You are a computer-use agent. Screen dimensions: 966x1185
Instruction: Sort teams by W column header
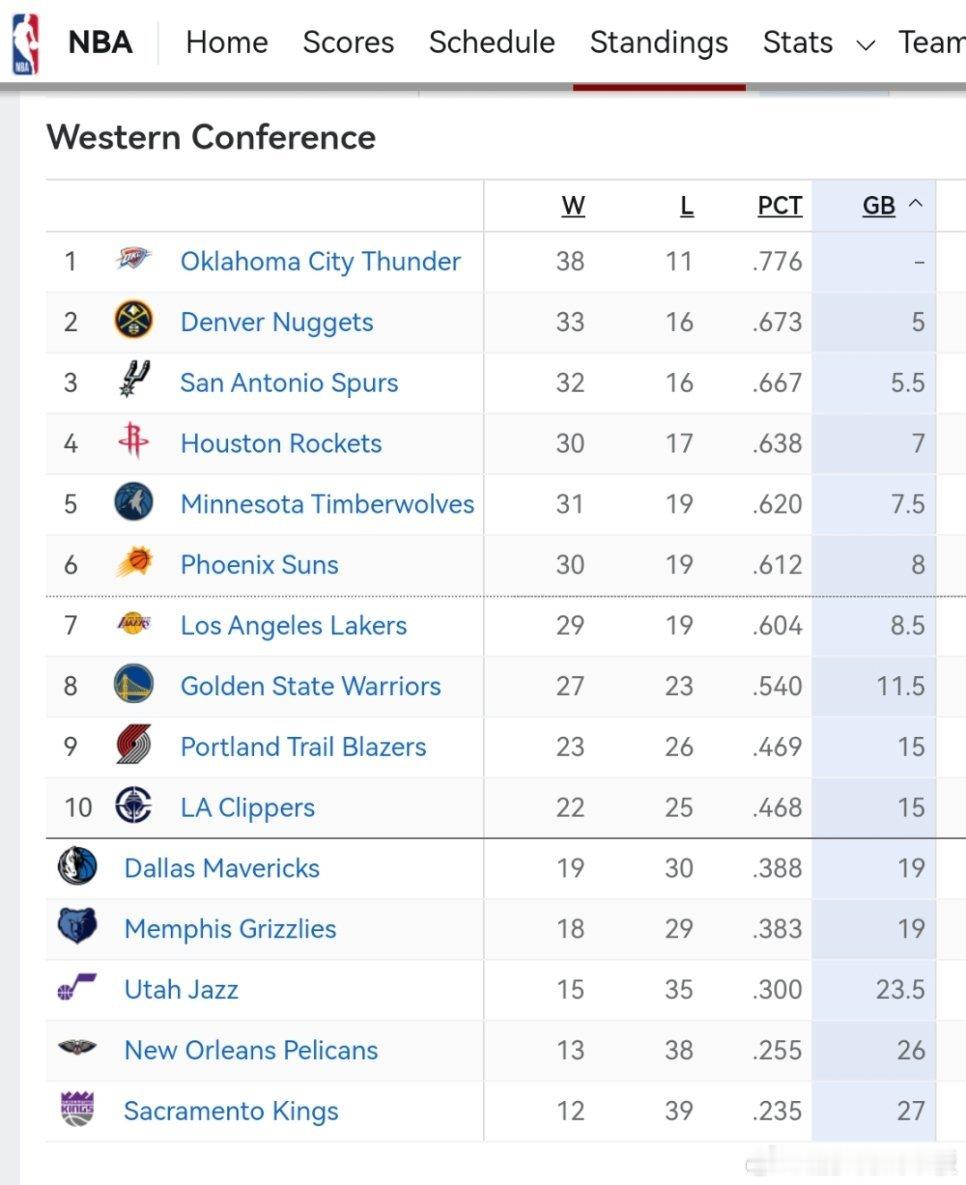click(x=572, y=206)
